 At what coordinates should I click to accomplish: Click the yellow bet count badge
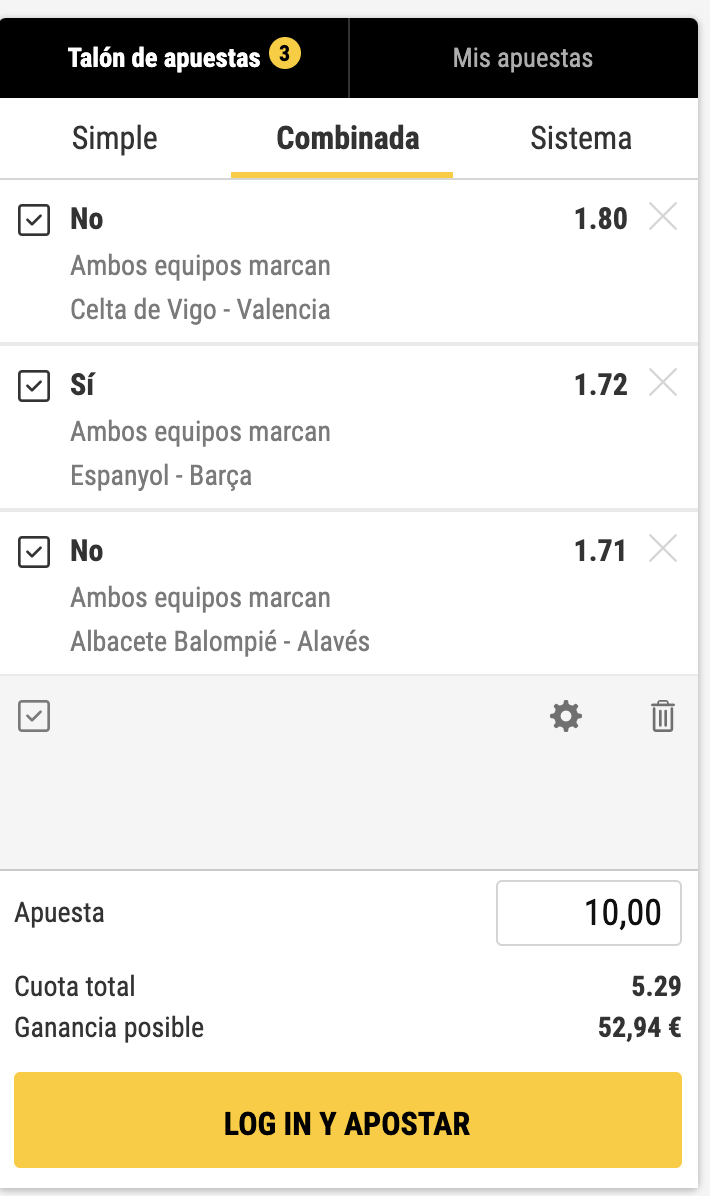tap(284, 56)
